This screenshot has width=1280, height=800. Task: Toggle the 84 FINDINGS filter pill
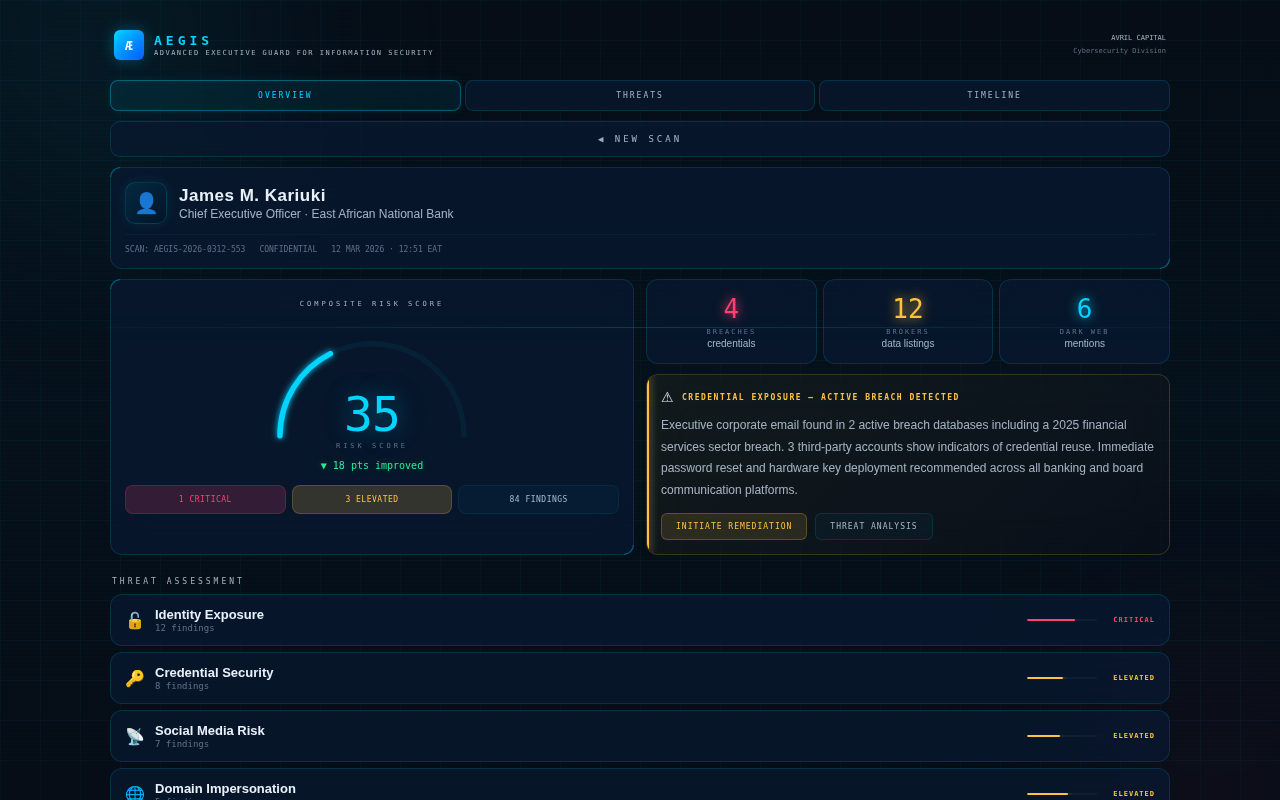pos(538,499)
